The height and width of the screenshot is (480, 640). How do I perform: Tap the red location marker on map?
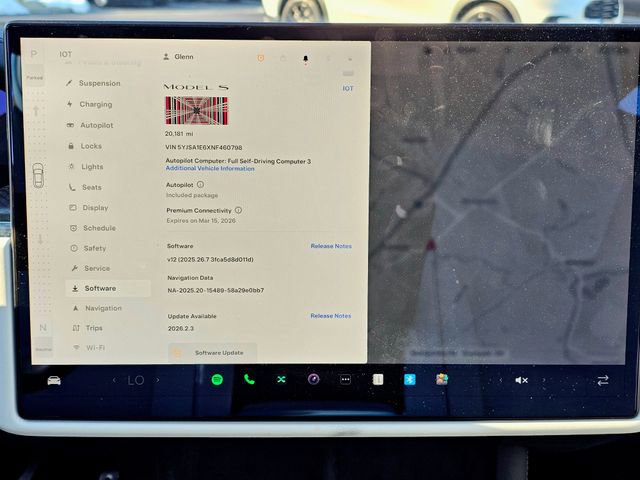[431, 245]
